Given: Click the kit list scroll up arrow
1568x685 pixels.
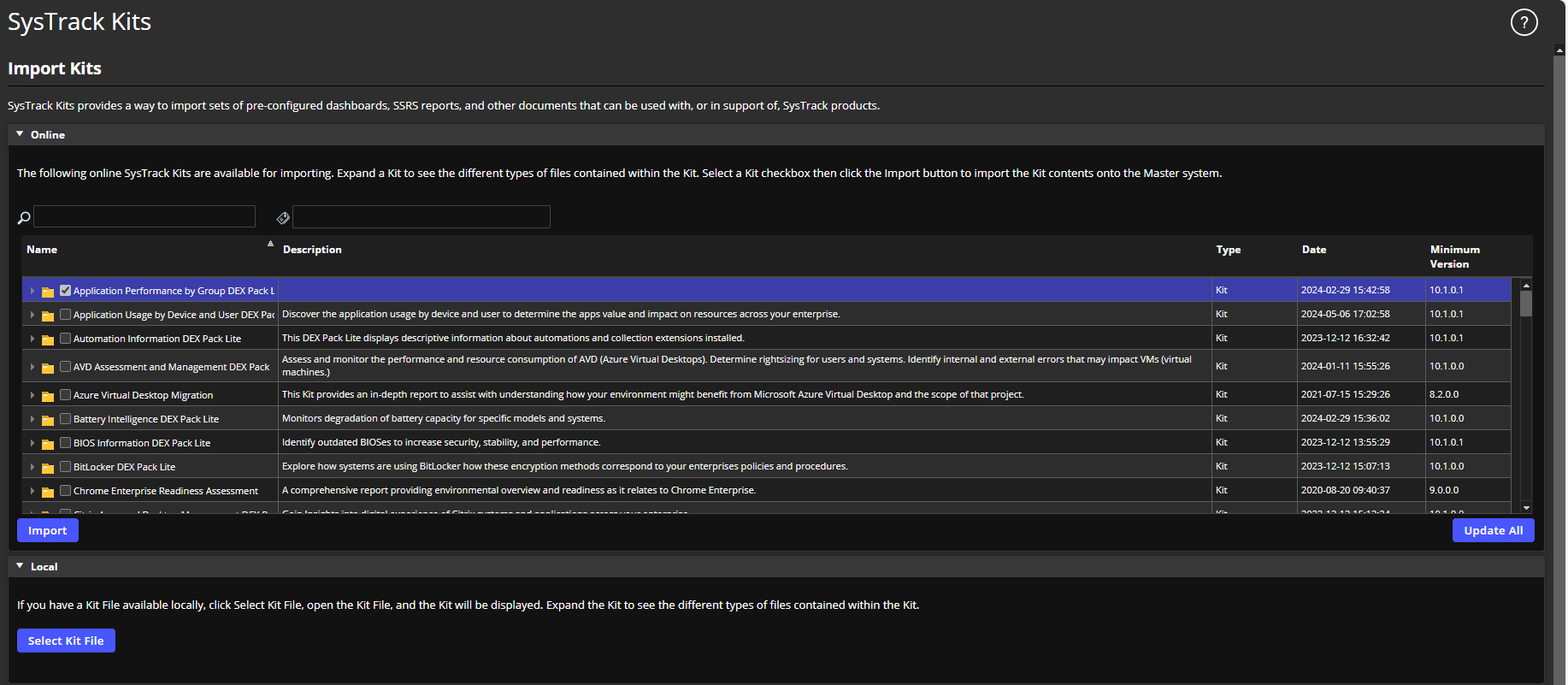Looking at the screenshot, I should tap(1526, 285).
